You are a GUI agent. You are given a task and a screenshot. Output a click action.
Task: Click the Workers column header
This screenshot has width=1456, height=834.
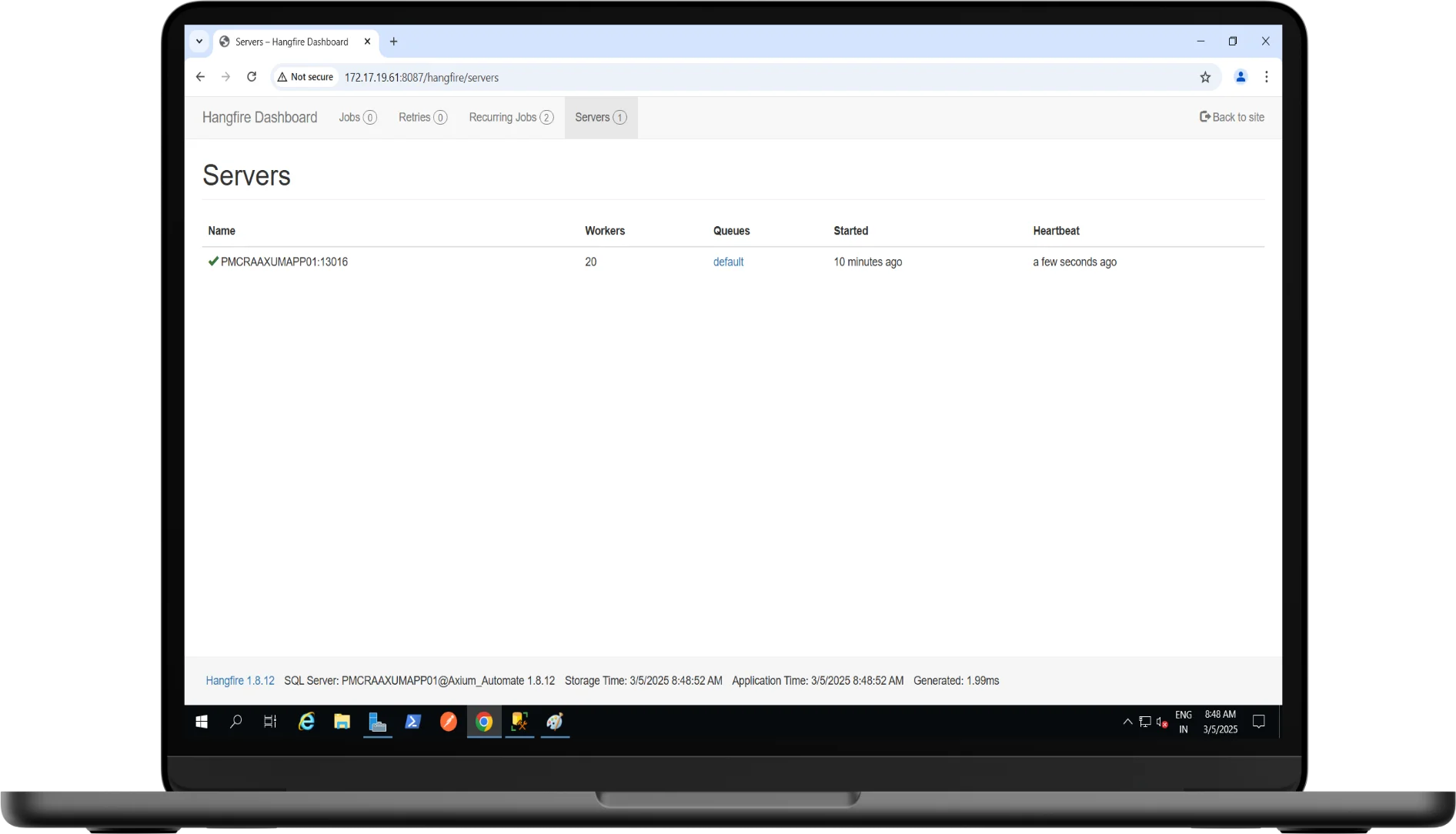[605, 231]
